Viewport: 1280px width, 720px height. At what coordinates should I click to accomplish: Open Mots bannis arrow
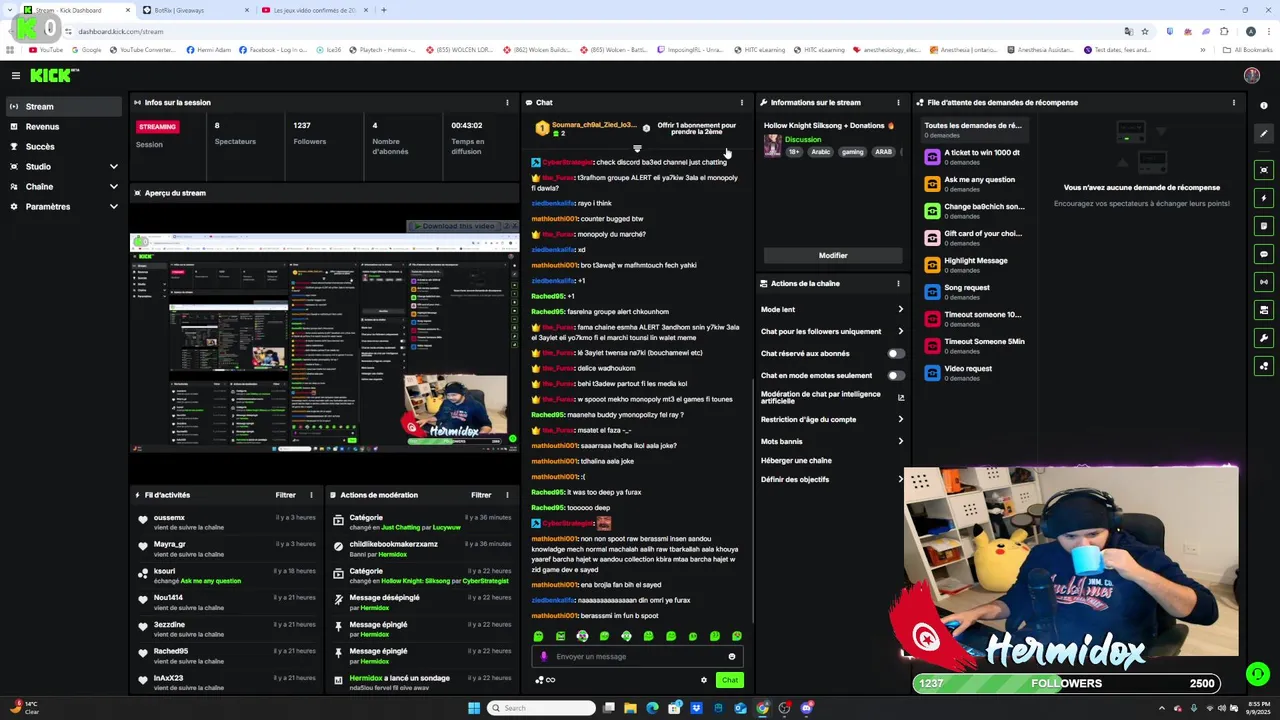(x=900, y=441)
